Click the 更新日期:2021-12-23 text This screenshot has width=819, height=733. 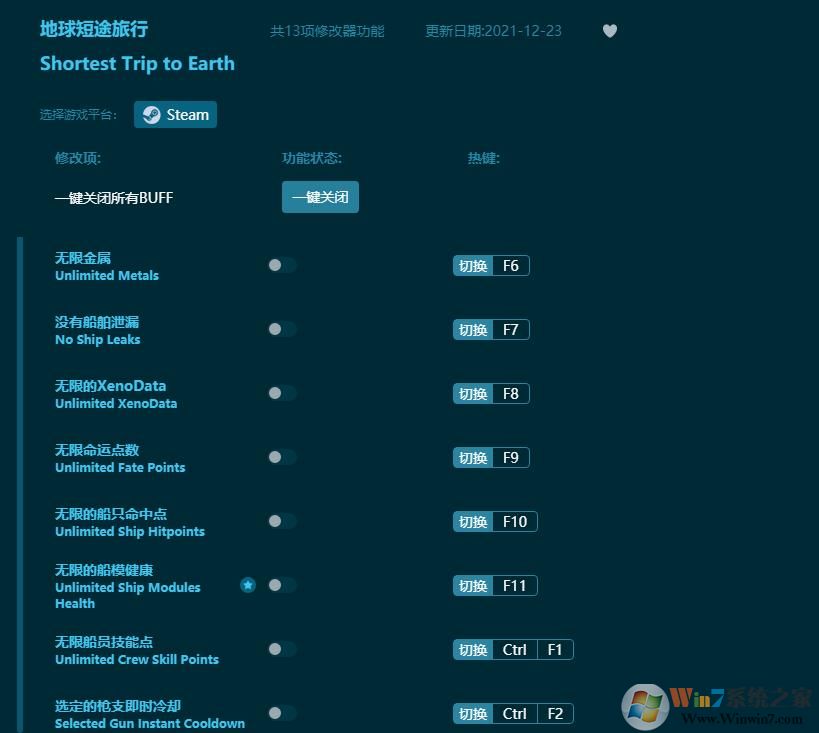494,31
